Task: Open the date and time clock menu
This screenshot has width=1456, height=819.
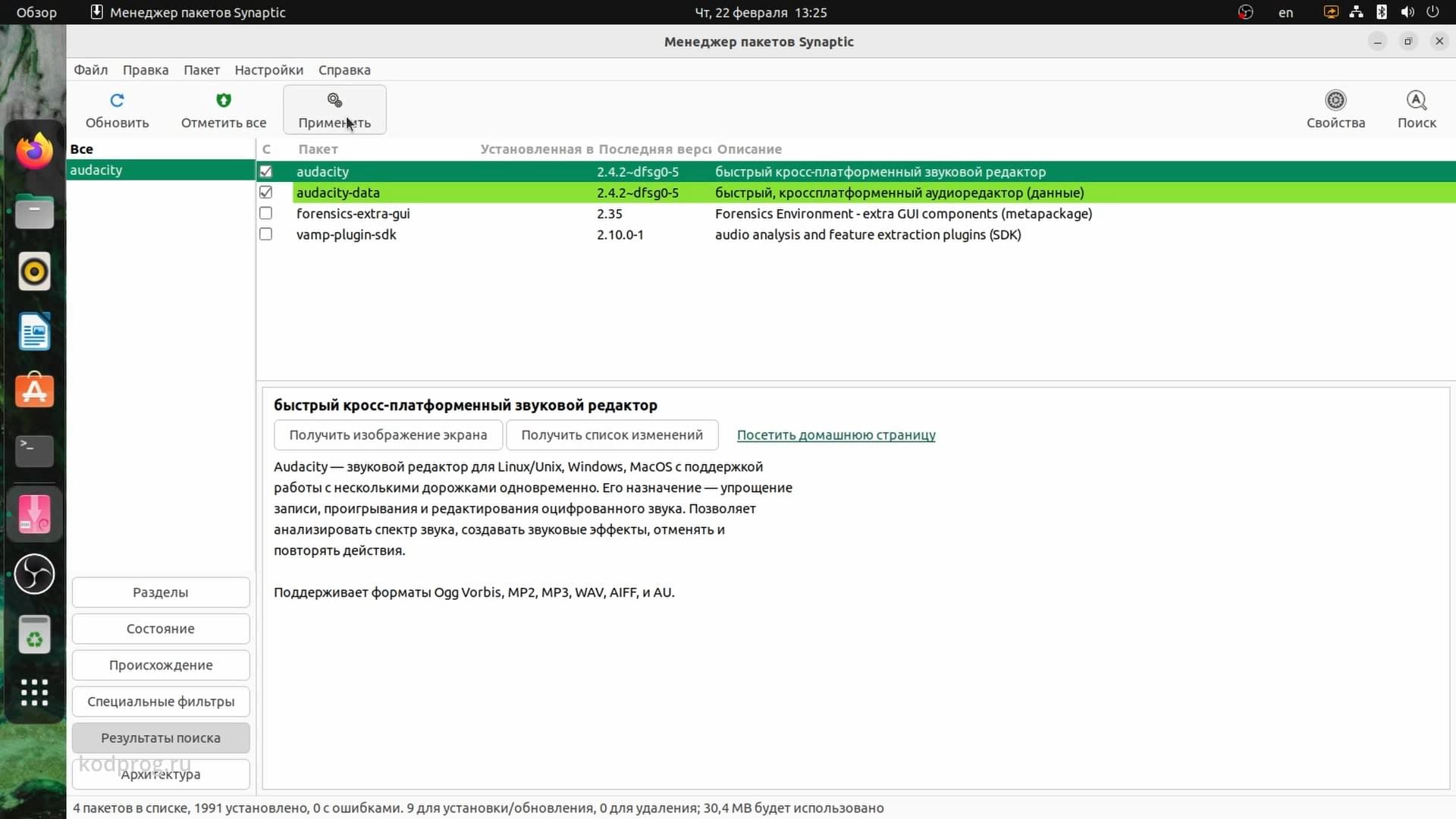Action: coord(761,12)
